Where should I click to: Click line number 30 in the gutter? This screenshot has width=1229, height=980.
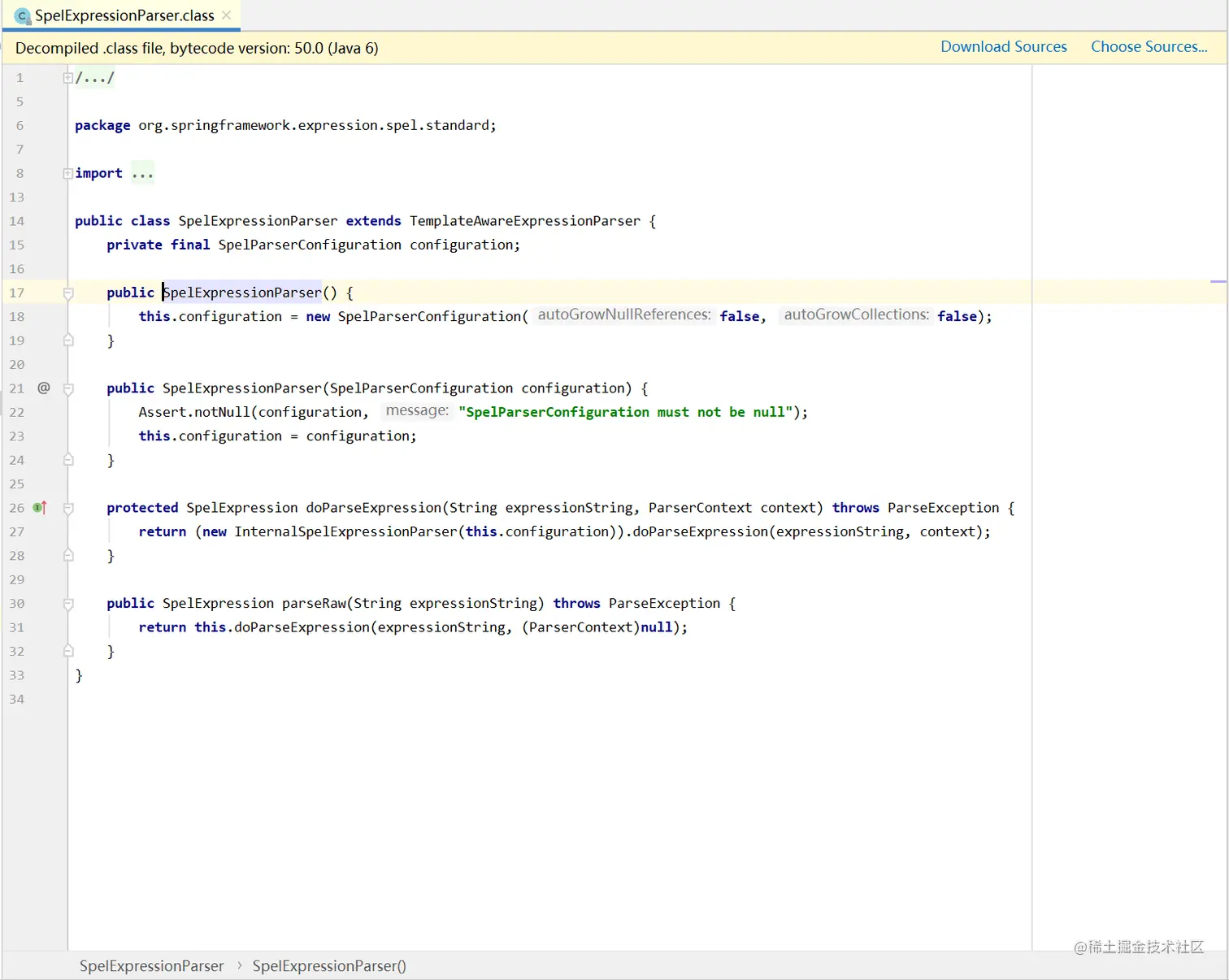[17, 603]
